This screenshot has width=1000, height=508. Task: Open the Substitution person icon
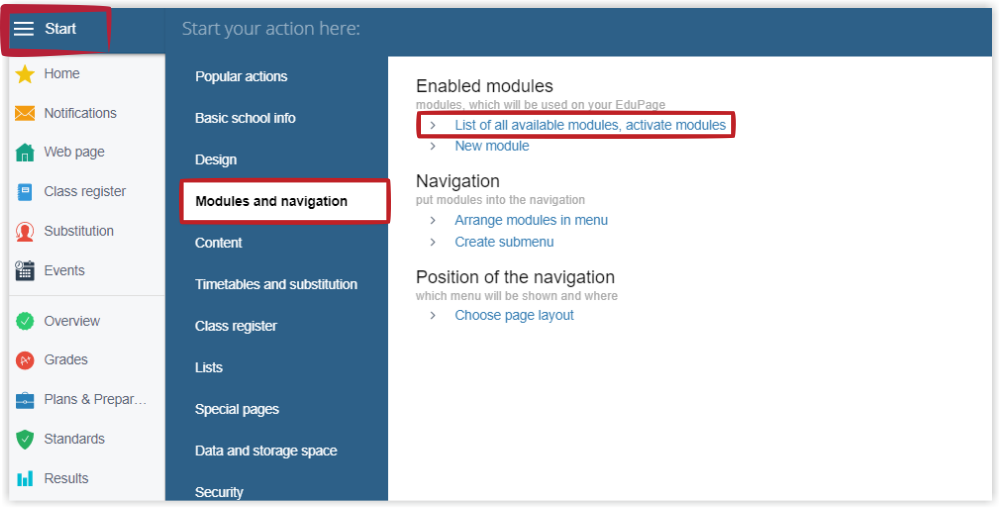[25, 231]
